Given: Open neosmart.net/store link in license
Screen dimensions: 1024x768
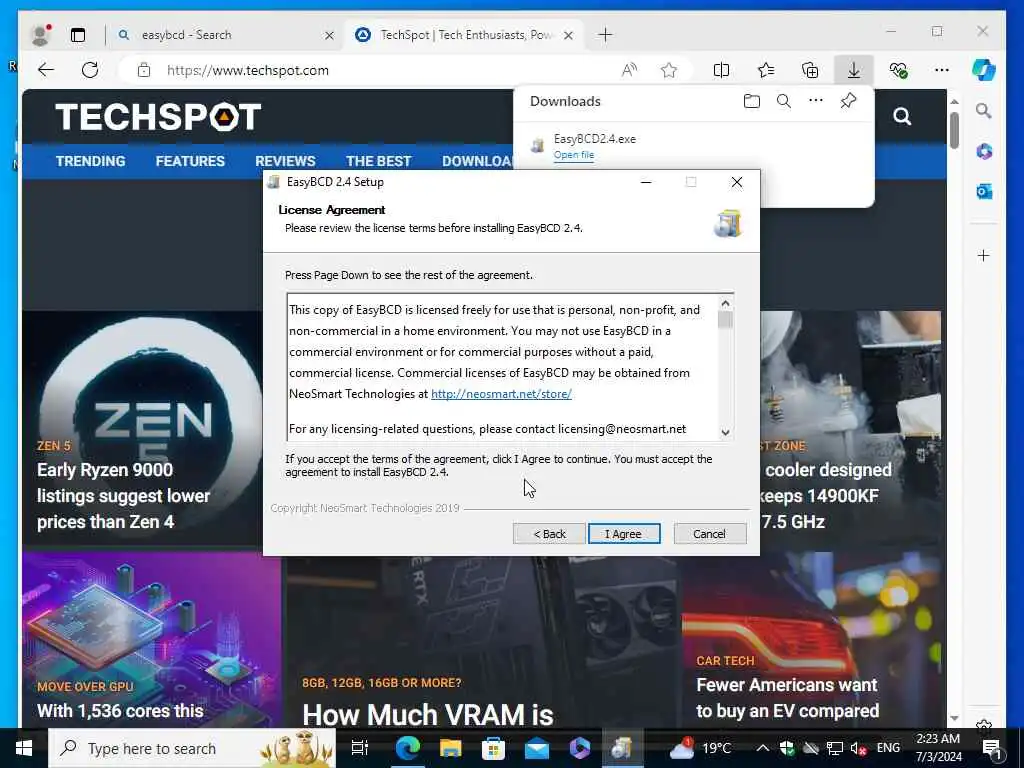Looking at the screenshot, I should tap(501, 394).
